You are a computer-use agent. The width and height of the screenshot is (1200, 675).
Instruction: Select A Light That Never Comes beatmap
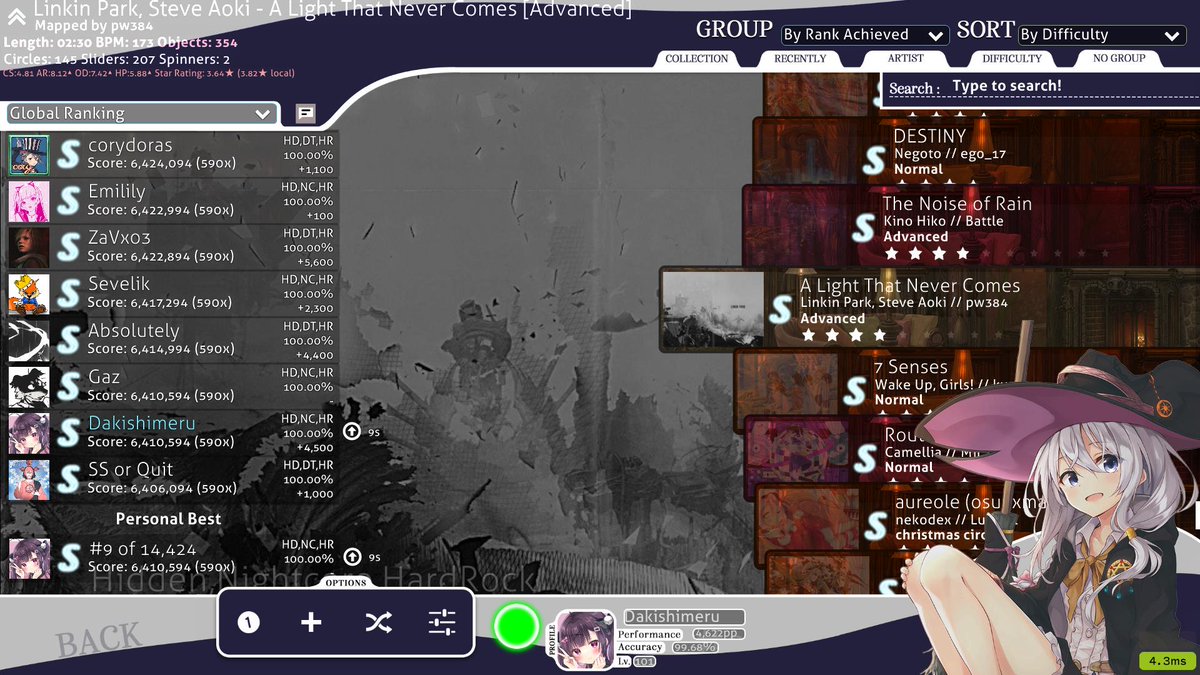pyautogui.click(x=930, y=308)
